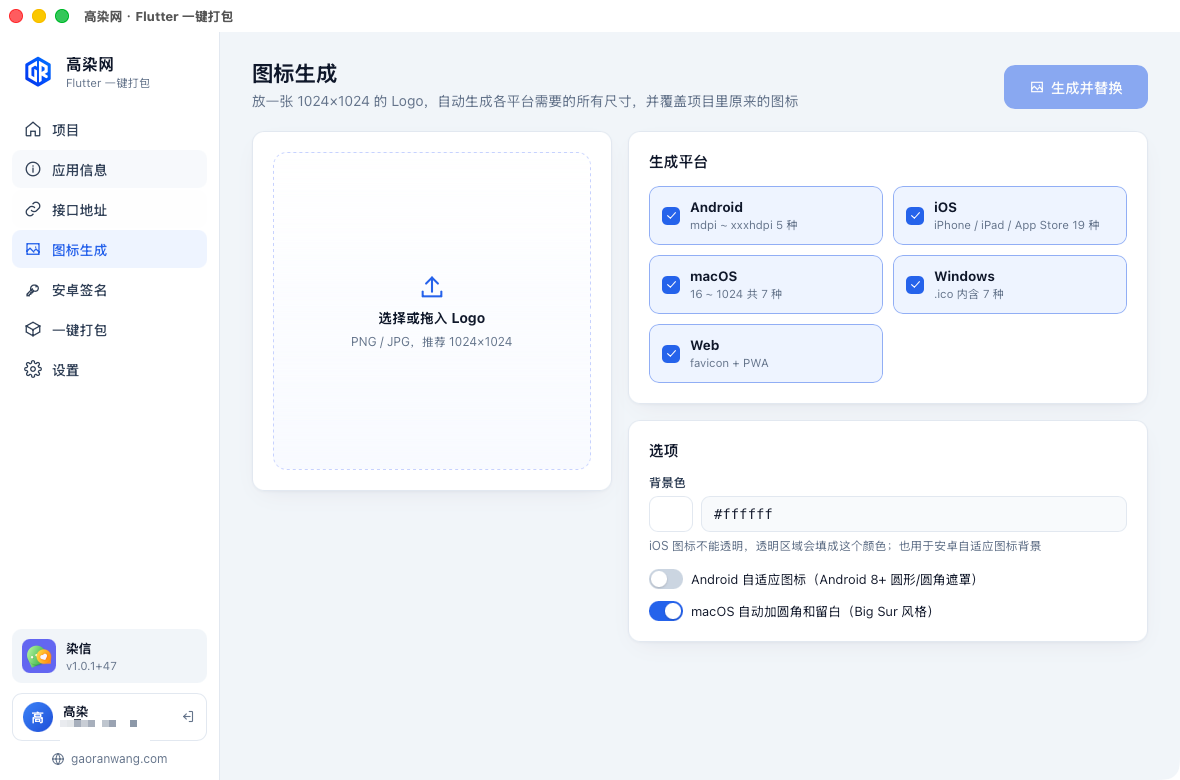
Task: Open 接口地址 in the sidebar
Action: (x=109, y=209)
